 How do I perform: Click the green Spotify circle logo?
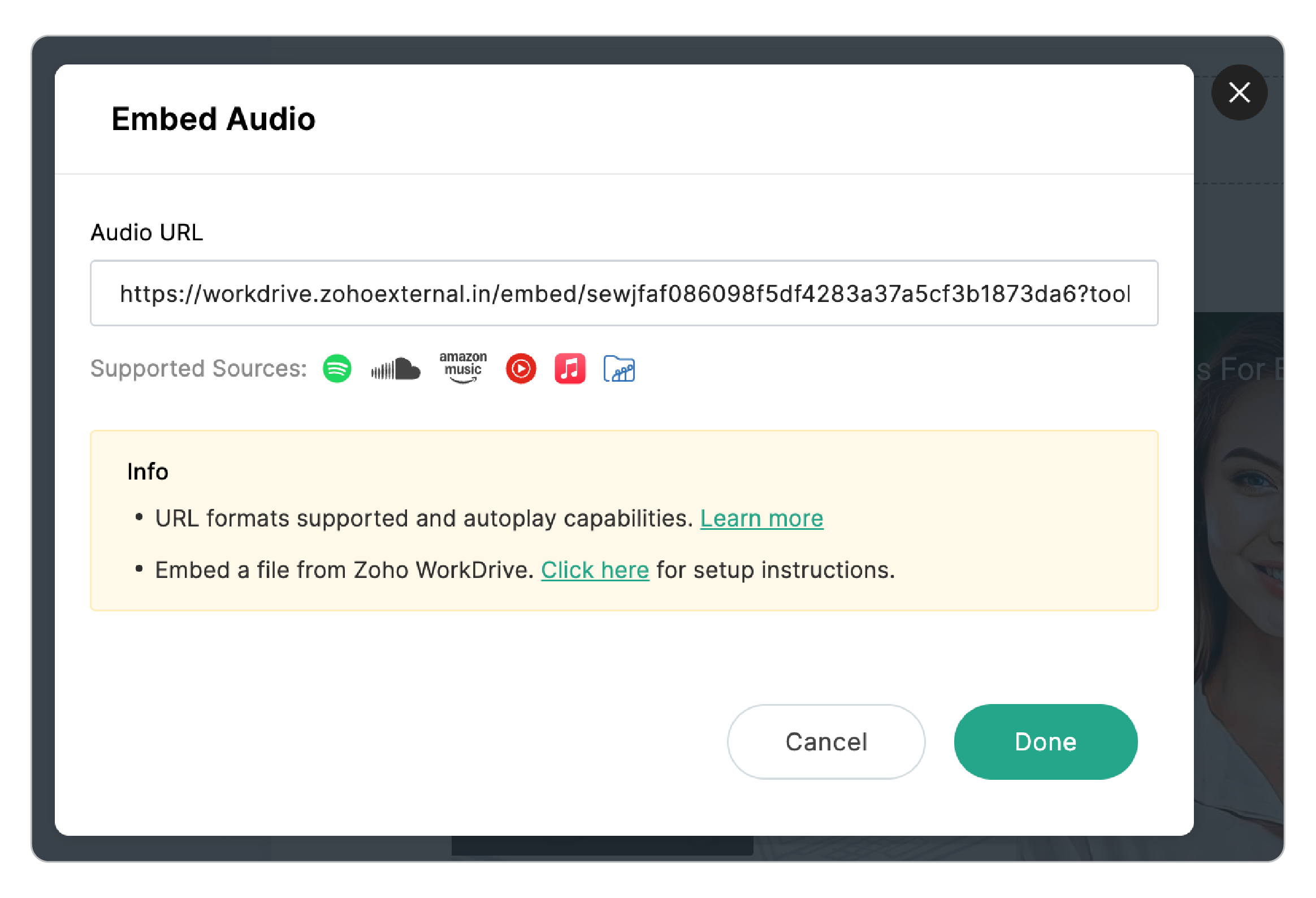coord(337,369)
